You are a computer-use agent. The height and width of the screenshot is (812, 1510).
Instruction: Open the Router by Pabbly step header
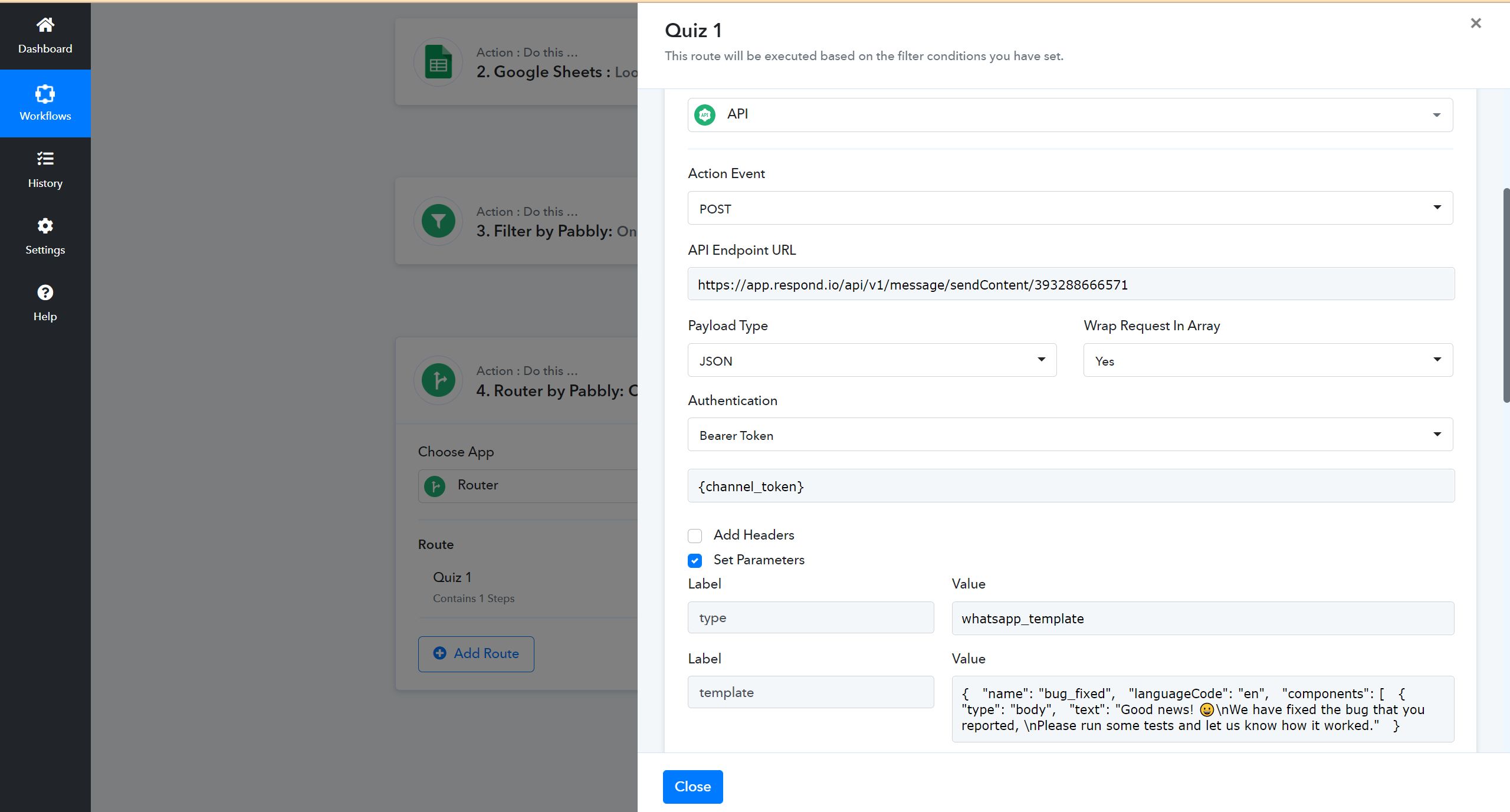point(517,380)
